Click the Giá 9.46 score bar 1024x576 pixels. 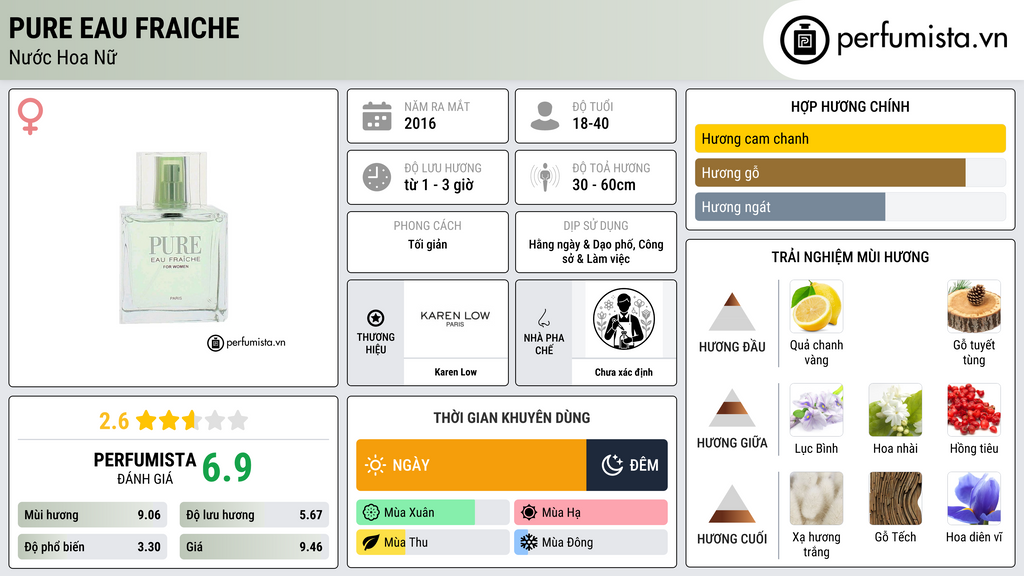pos(254,547)
